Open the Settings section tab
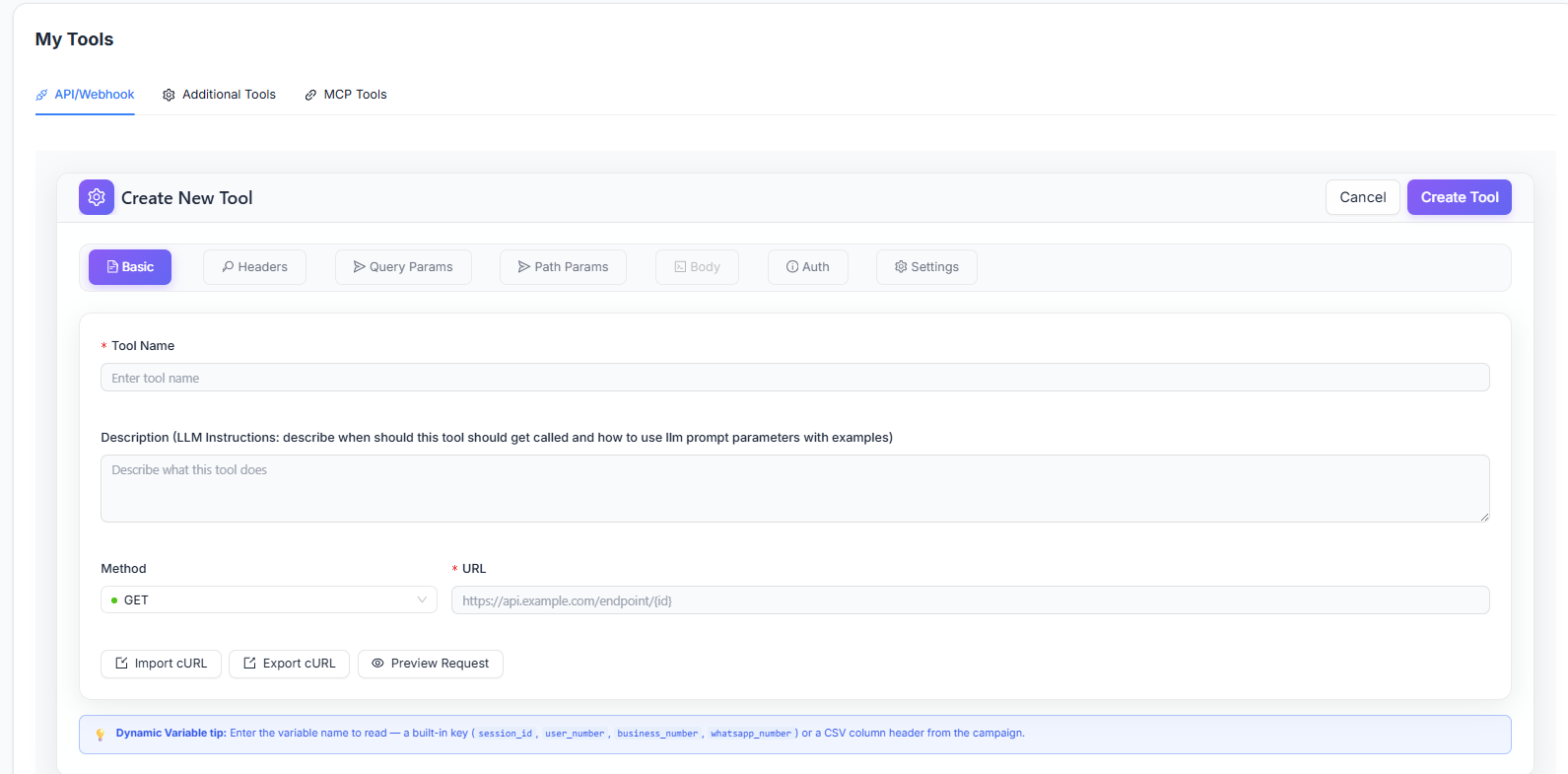 click(x=926, y=267)
